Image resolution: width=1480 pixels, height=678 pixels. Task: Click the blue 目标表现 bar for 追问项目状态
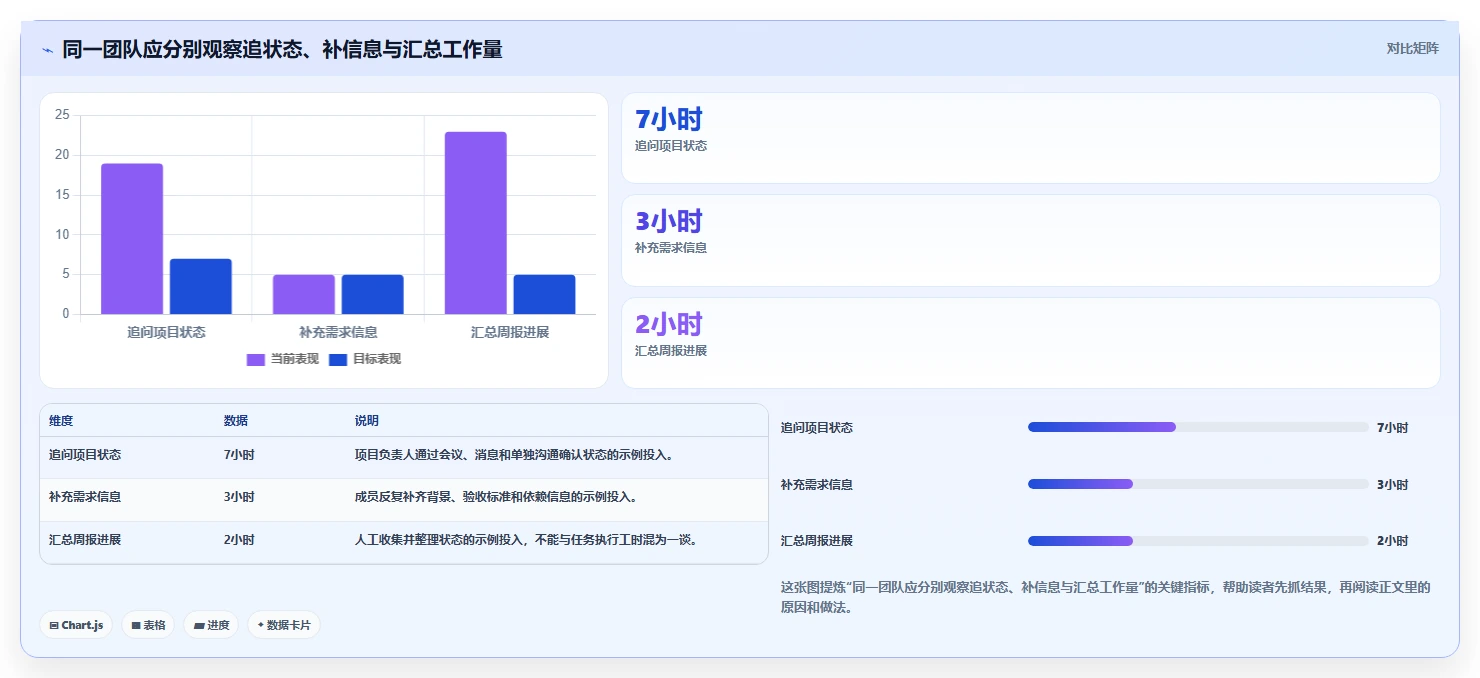pos(201,287)
